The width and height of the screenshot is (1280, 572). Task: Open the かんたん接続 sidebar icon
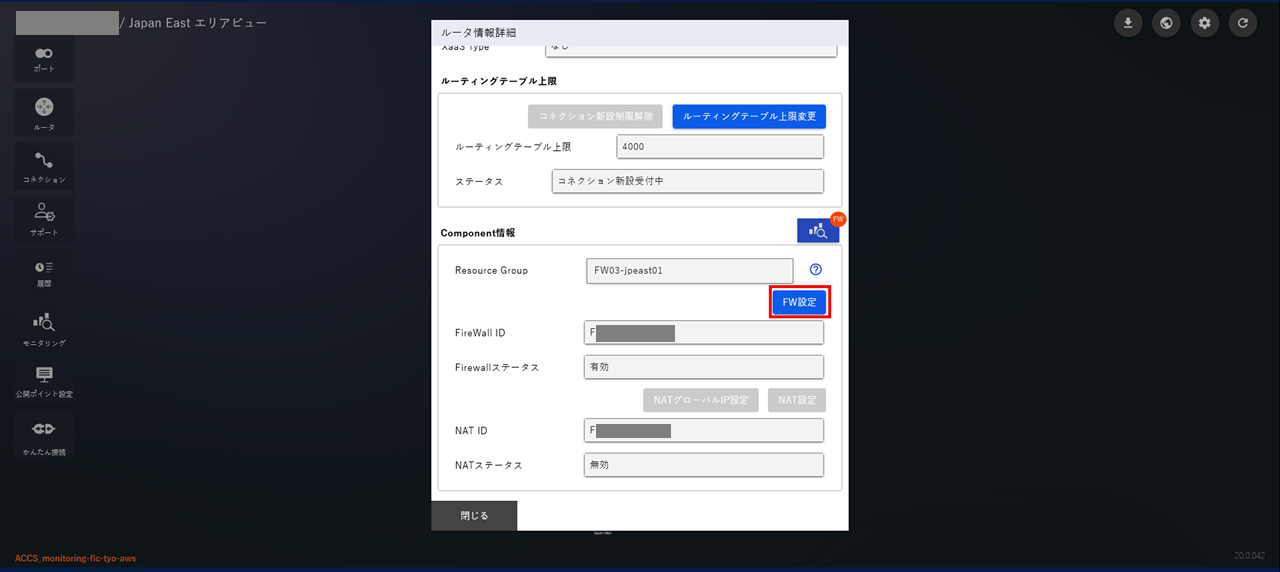(44, 435)
